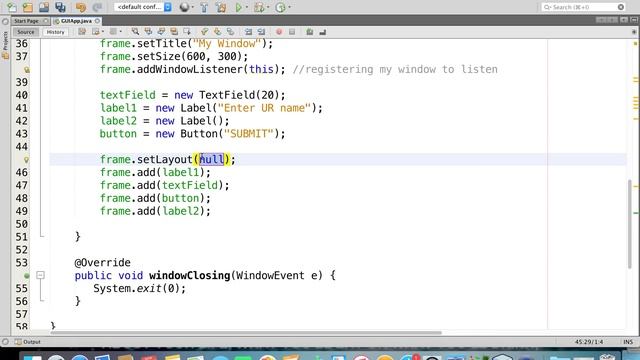Click the Profile Project icon
The image size is (640, 360).
coord(280,7)
